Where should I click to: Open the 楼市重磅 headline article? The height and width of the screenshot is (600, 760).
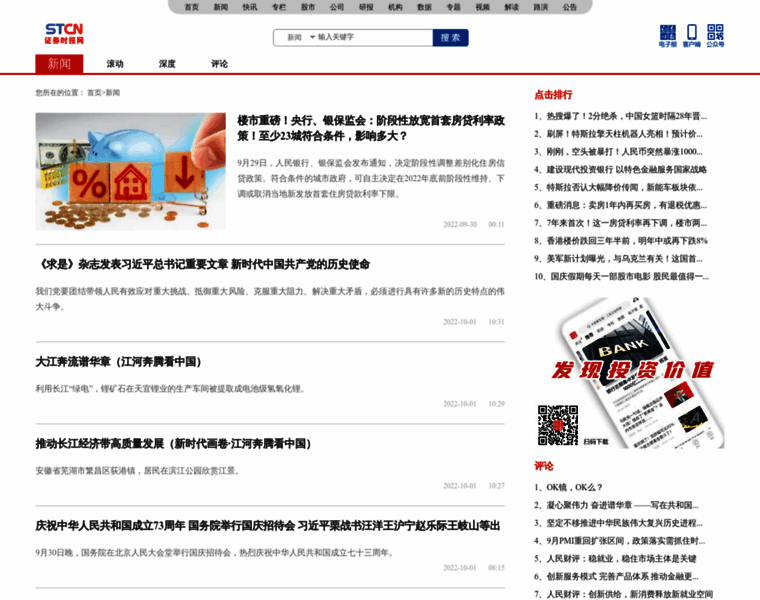click(x=370, y=127)
